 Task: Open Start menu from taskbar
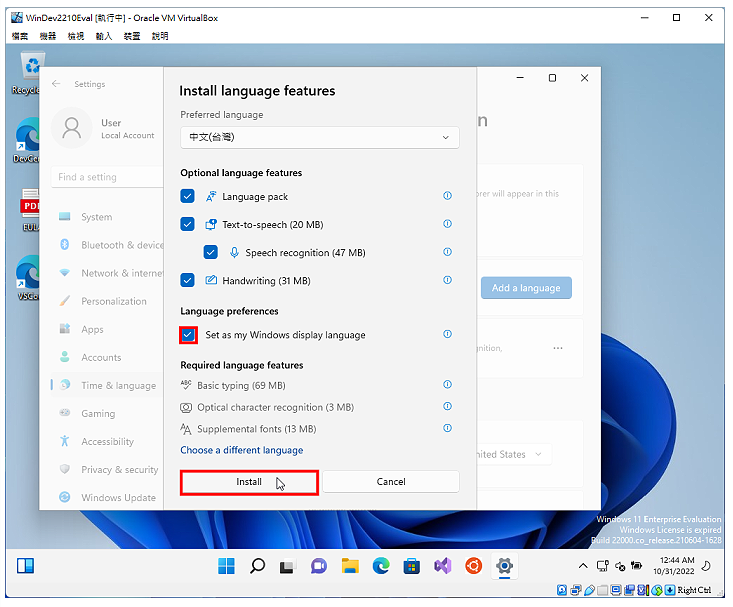pyautogui.click(x=226, y=566)
